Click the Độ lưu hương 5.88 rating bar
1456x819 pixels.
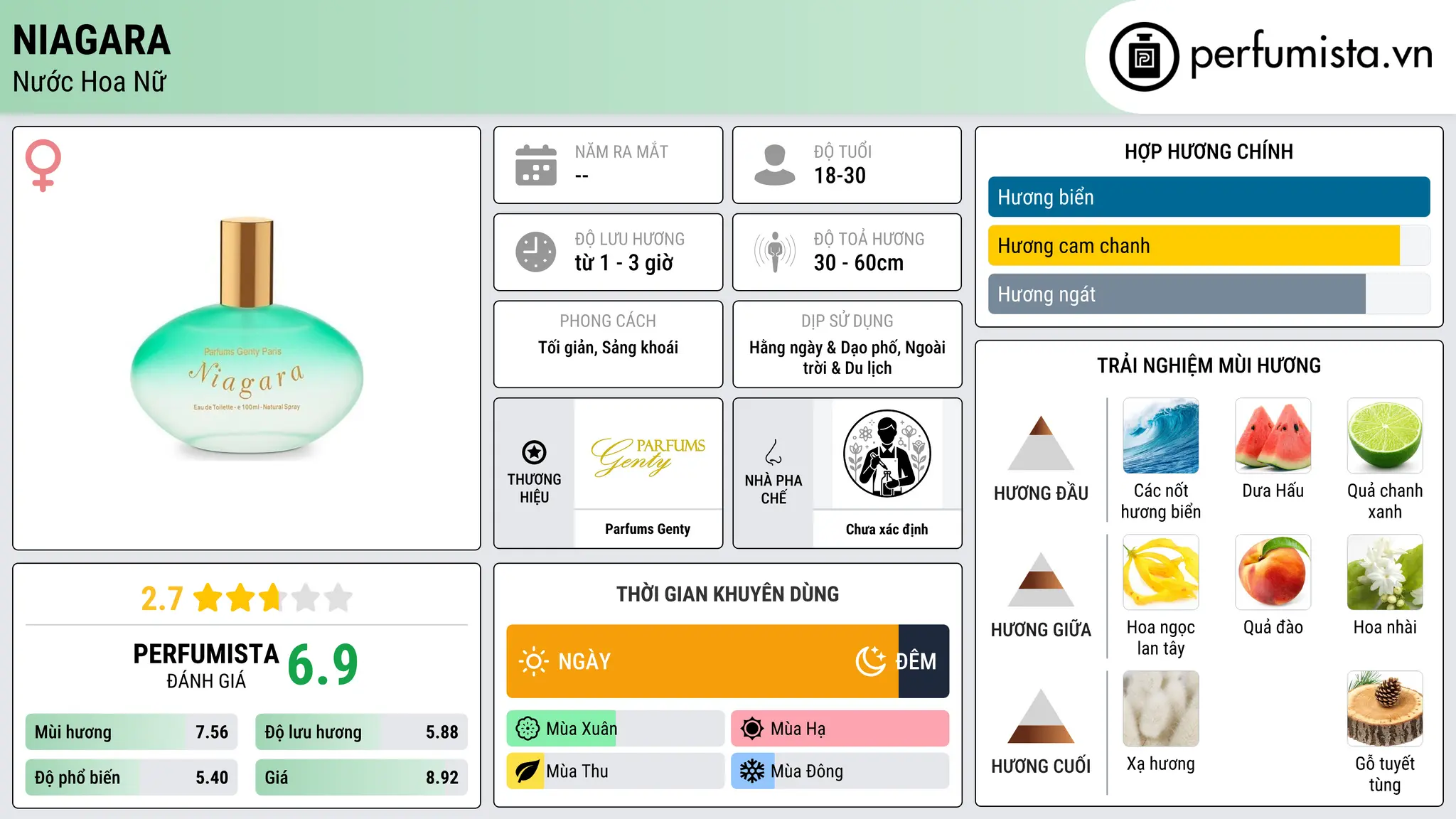361,732
